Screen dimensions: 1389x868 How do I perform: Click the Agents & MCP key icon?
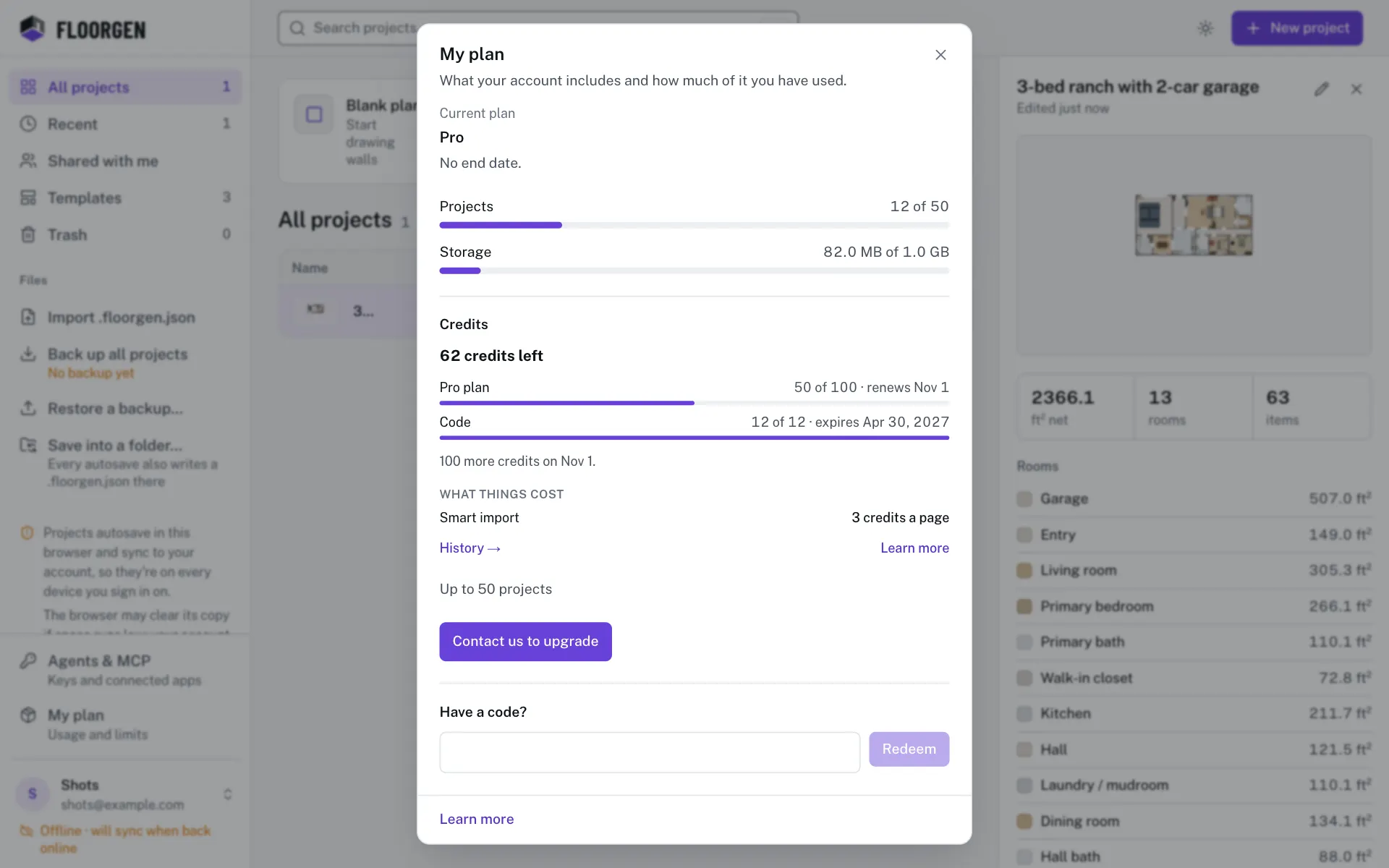pyautogui.click(x=28, y=660)
